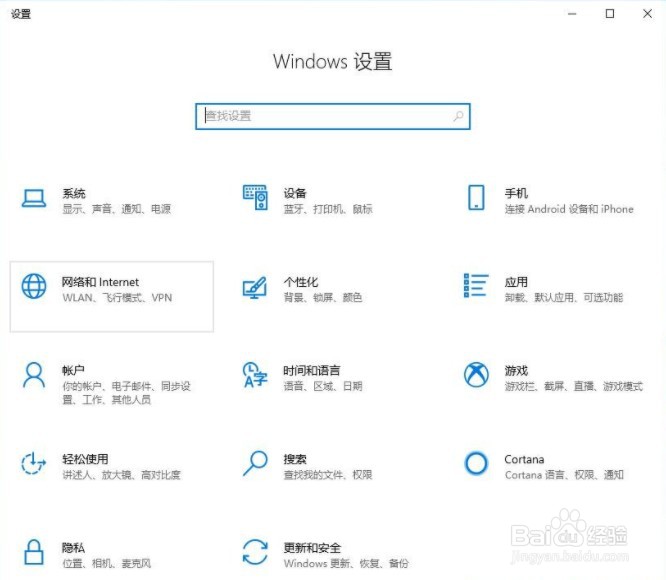Maximize the 设置 window

pyautogui.click(x=610, y=14)
